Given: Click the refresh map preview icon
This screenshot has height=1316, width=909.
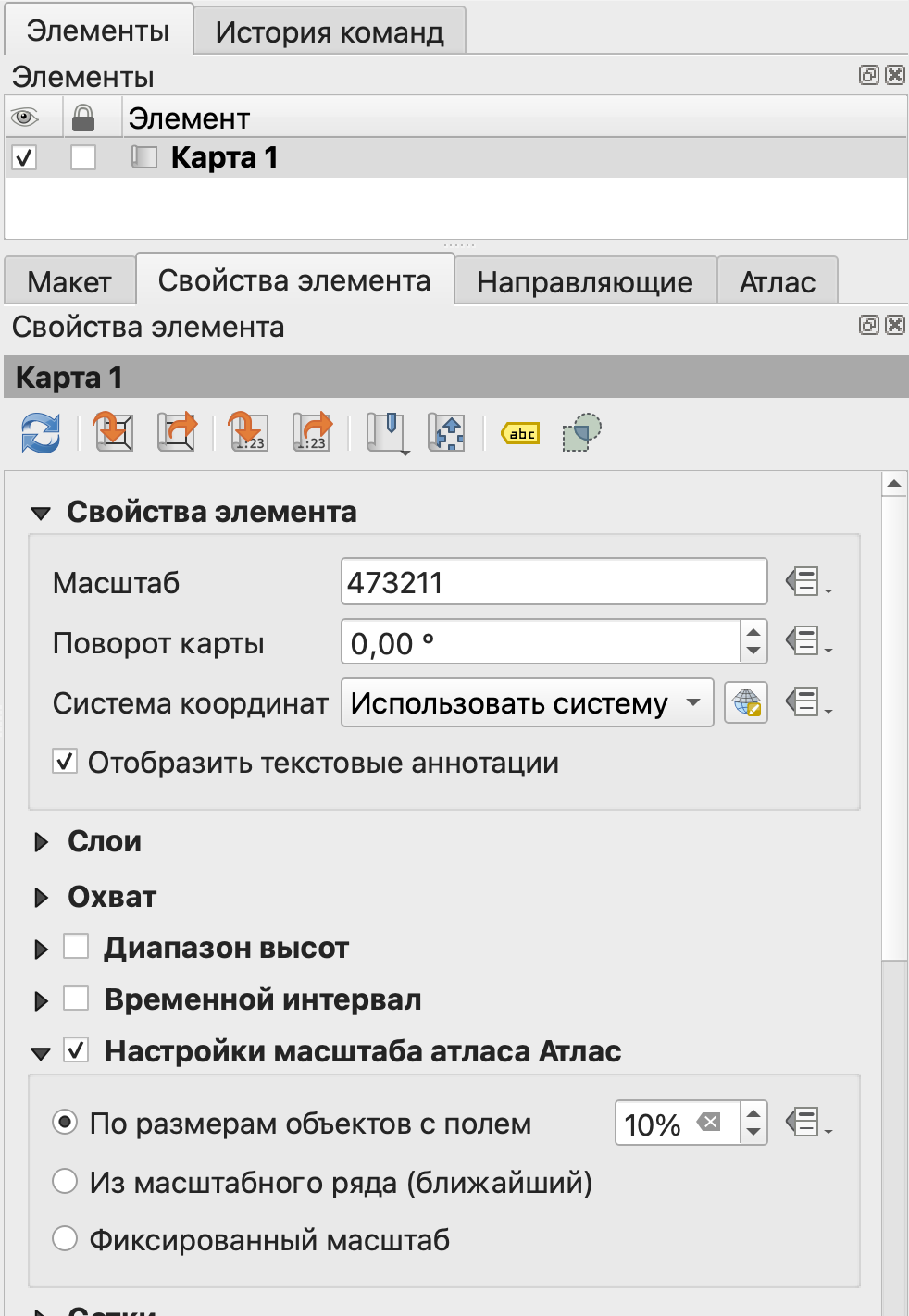Looking at the screenshot, I should tap(41, 433).
